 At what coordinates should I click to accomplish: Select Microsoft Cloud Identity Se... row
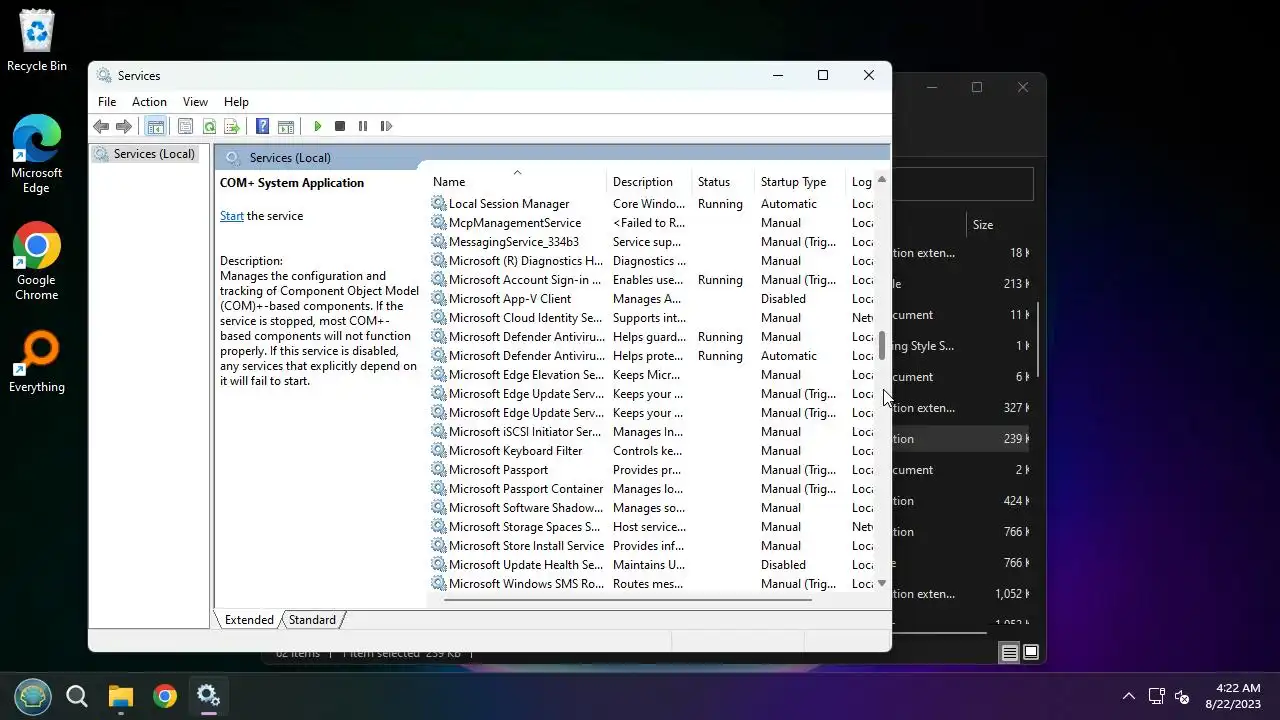(x=652, y=318)
